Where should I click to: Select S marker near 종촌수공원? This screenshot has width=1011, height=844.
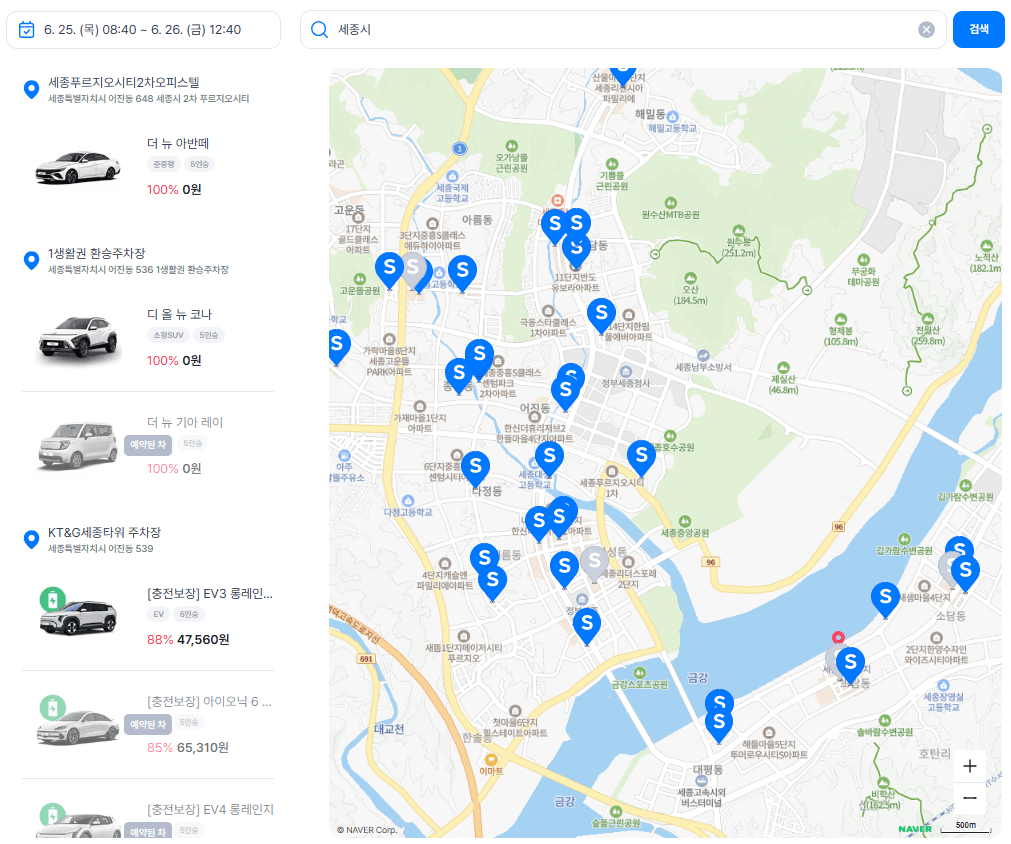coord(642,458)
